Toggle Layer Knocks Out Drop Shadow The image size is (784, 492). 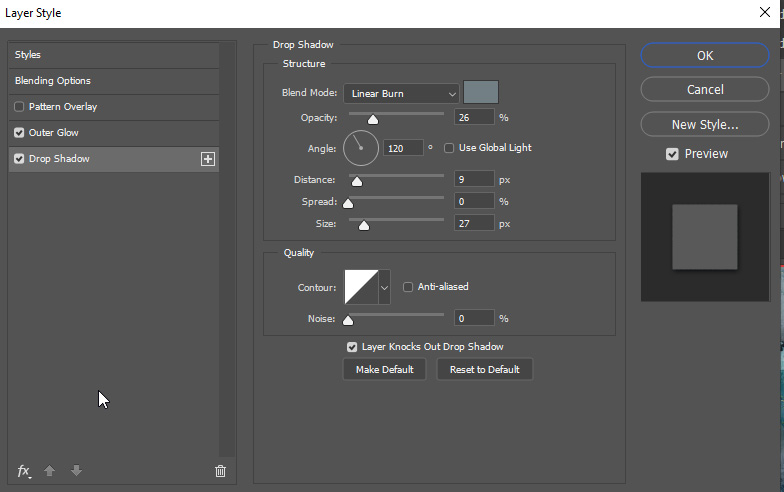[352, 347]
